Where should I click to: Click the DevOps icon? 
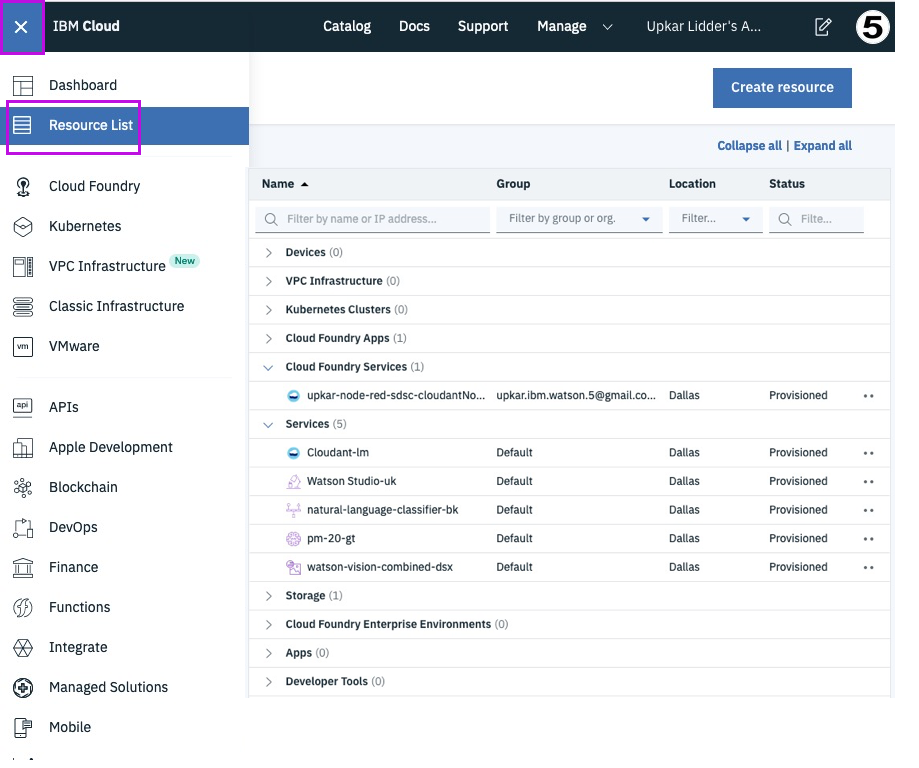(23, 528)
